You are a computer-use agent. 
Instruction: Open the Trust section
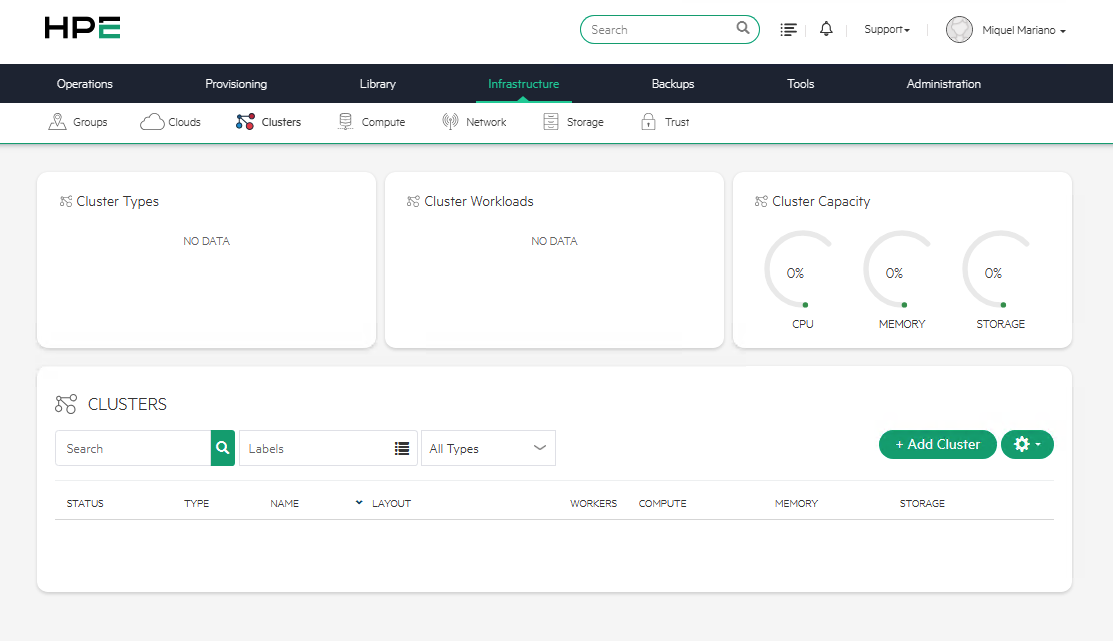click(664, 121)
